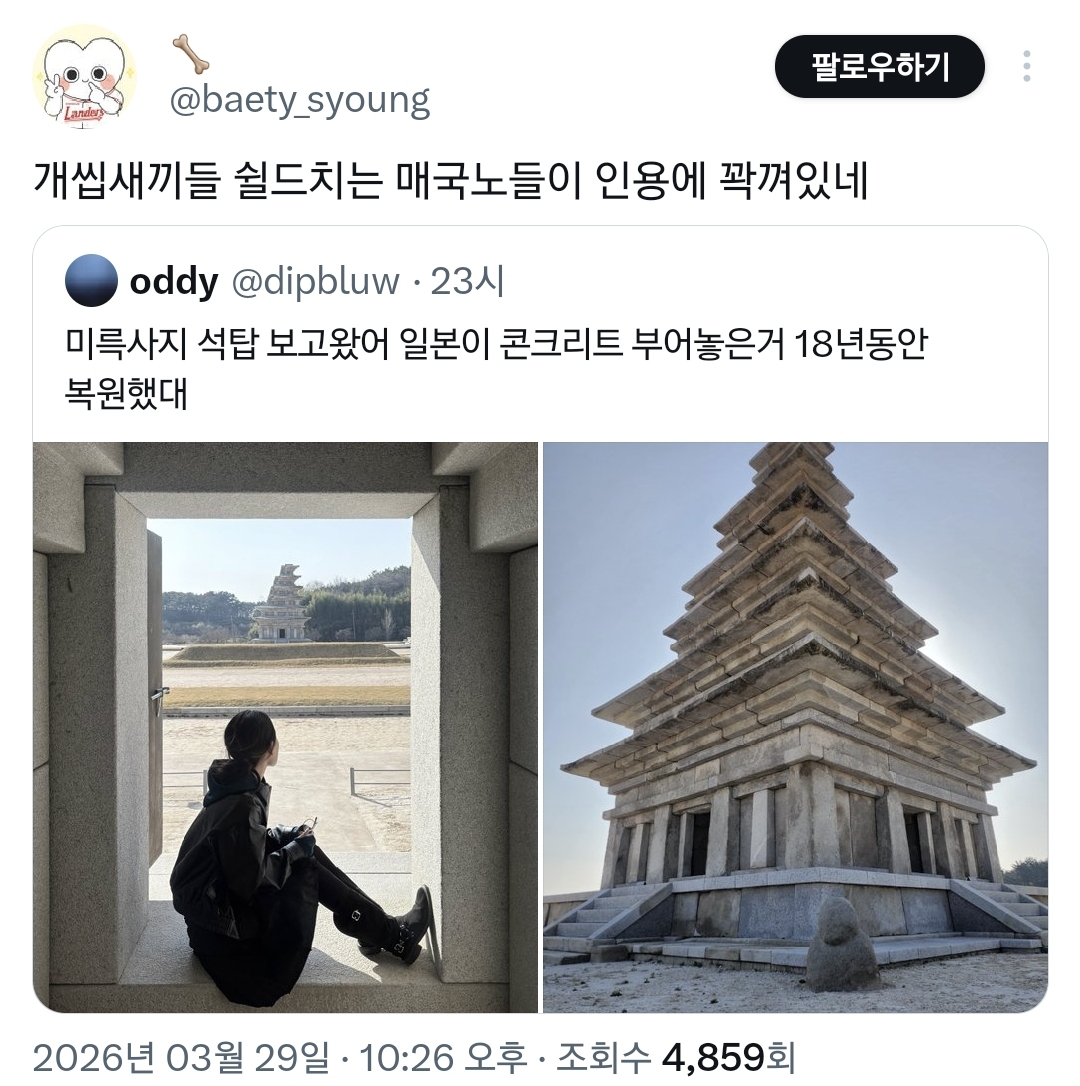
Task: Click the distant pagoda in left photo
Action: pyautogui.click(x=281, y=602)
